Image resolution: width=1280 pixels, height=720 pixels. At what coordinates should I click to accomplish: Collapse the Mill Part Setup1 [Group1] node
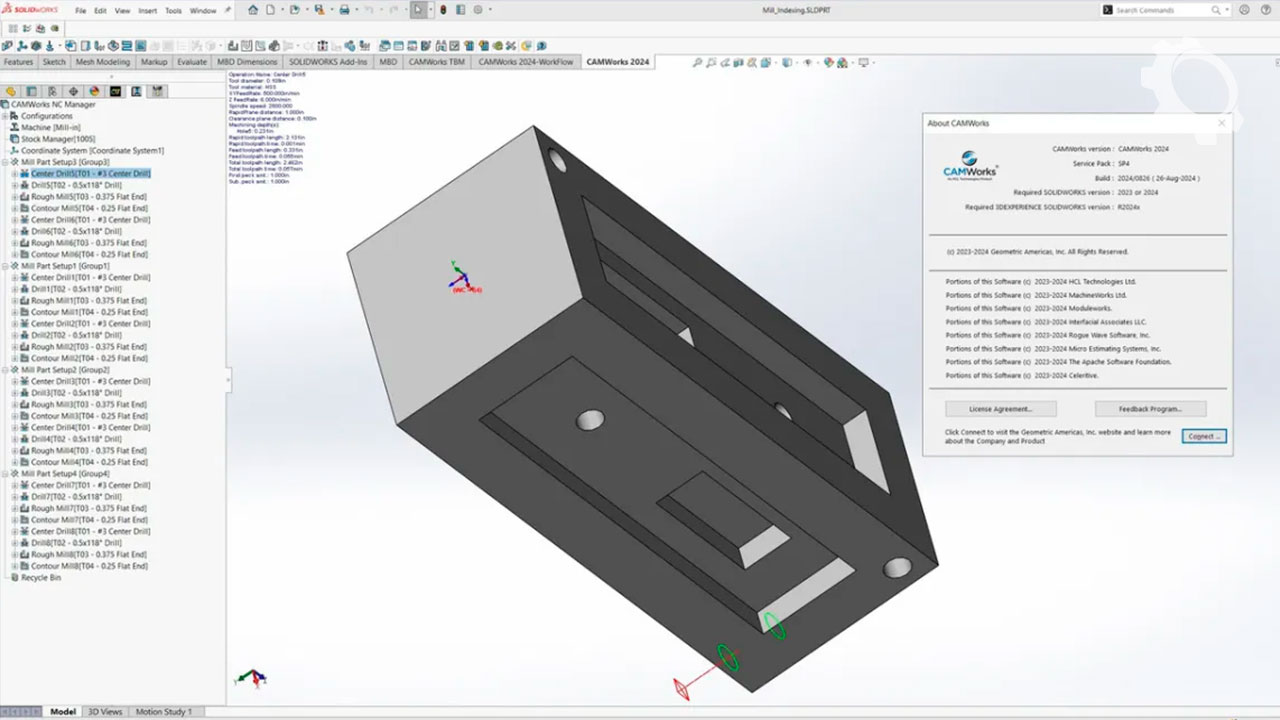(6, 266)
